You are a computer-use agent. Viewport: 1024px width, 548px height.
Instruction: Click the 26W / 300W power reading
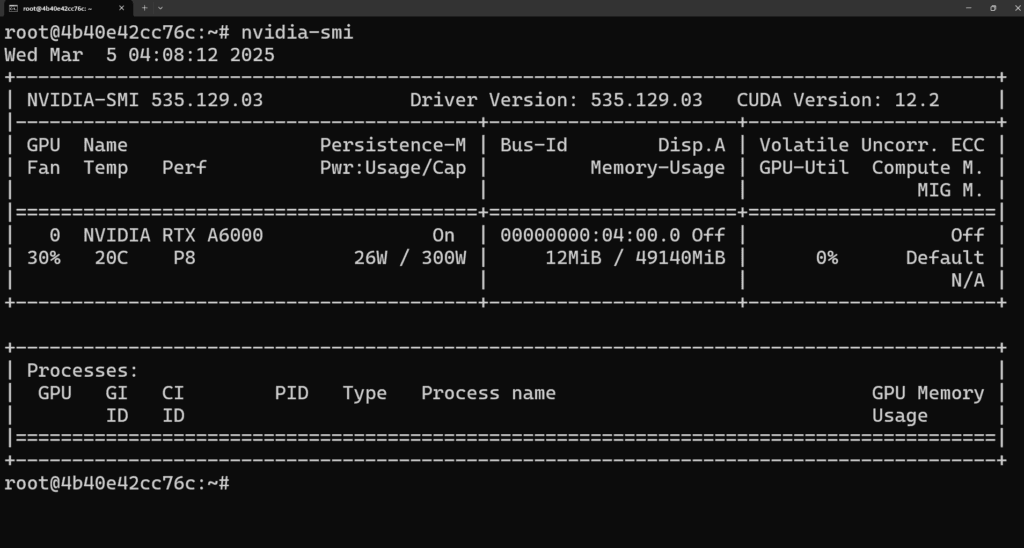410,258
